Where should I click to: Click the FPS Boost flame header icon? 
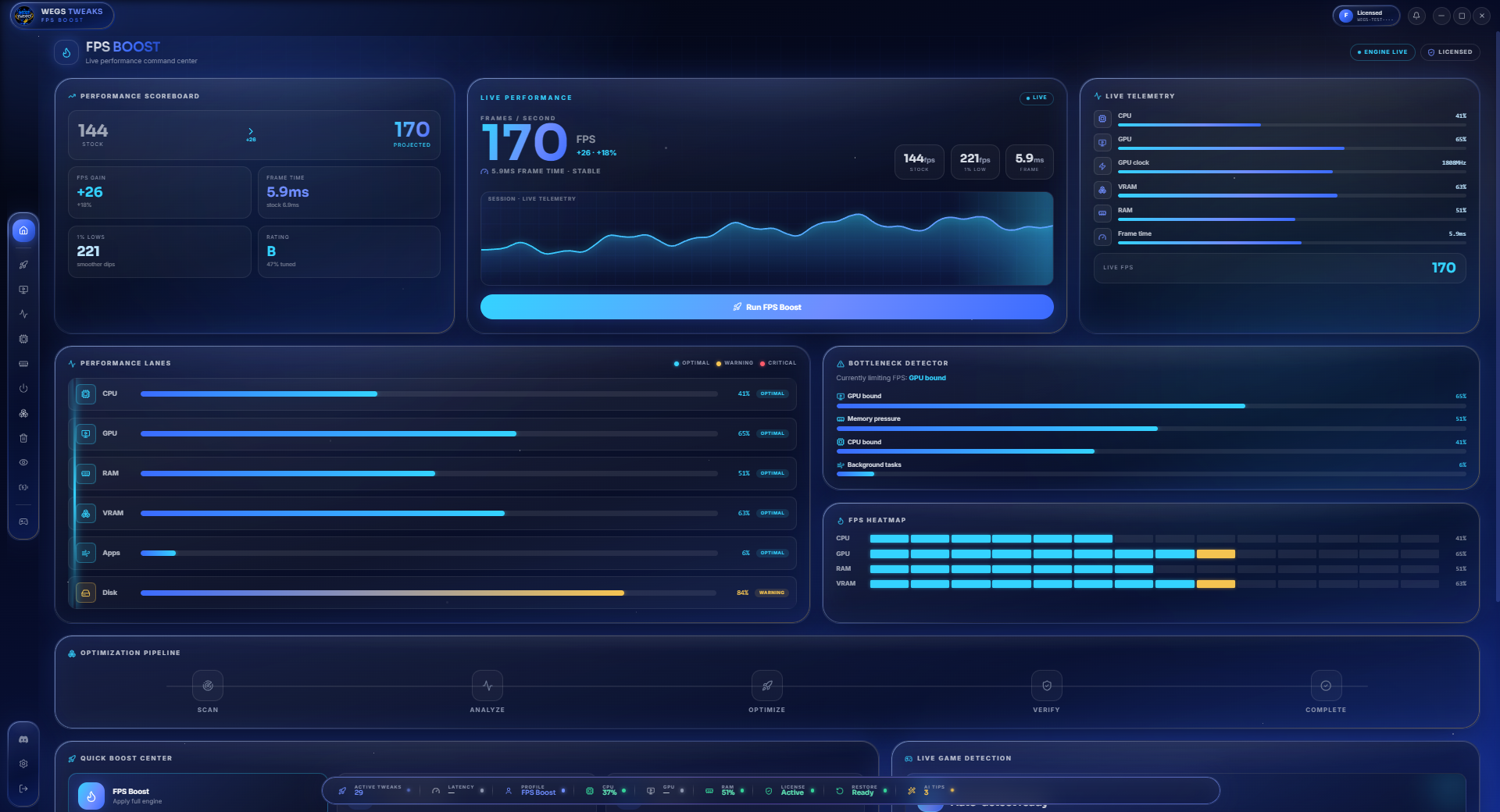[x=66, y=52]
